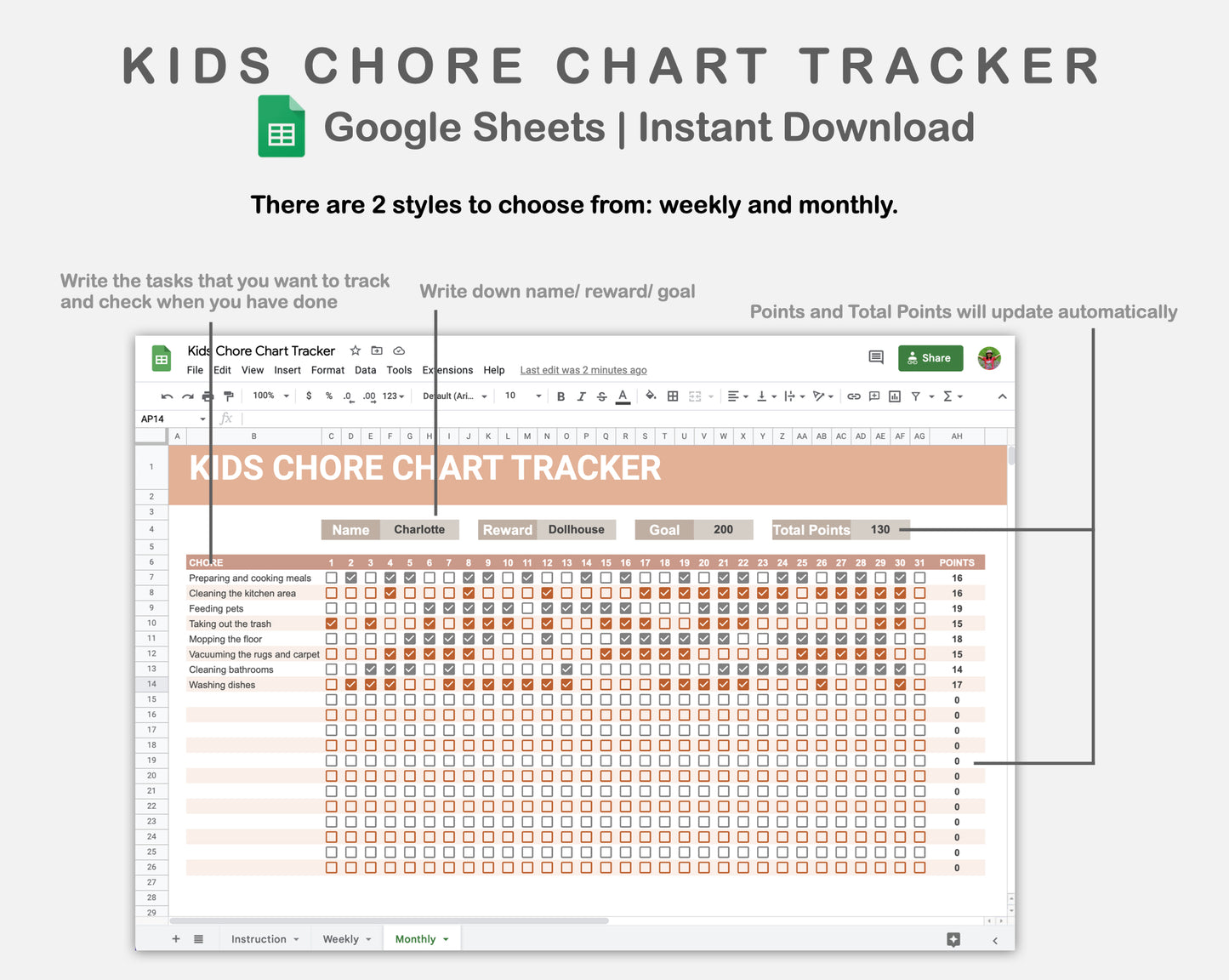The height and width of the screenshot is (980, 1229).
Task: Select the italic formatting icon
Action: point(581,396)
